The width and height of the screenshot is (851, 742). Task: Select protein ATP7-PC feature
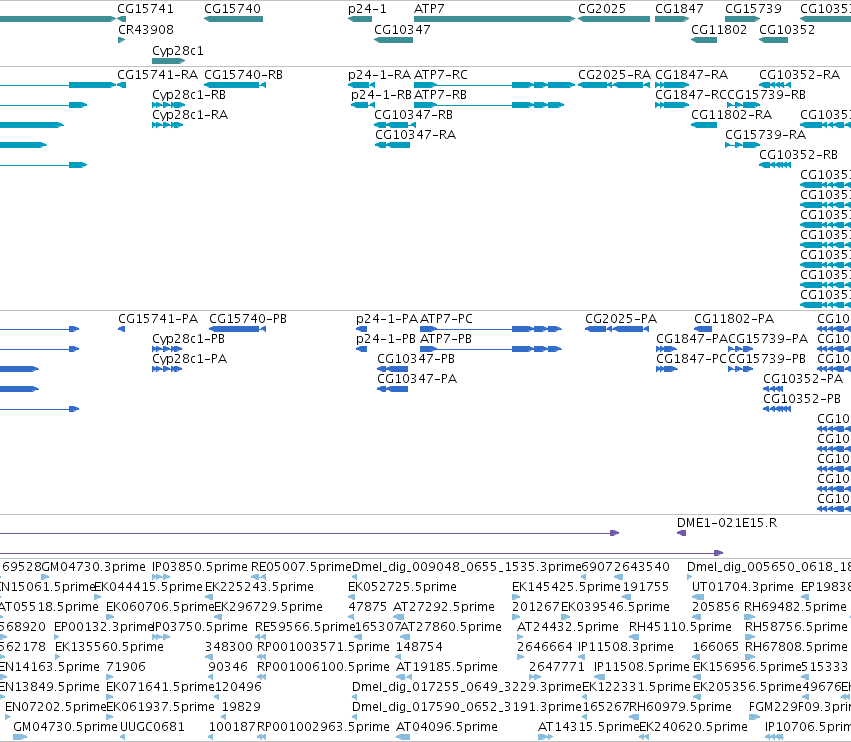pos(491,329)
